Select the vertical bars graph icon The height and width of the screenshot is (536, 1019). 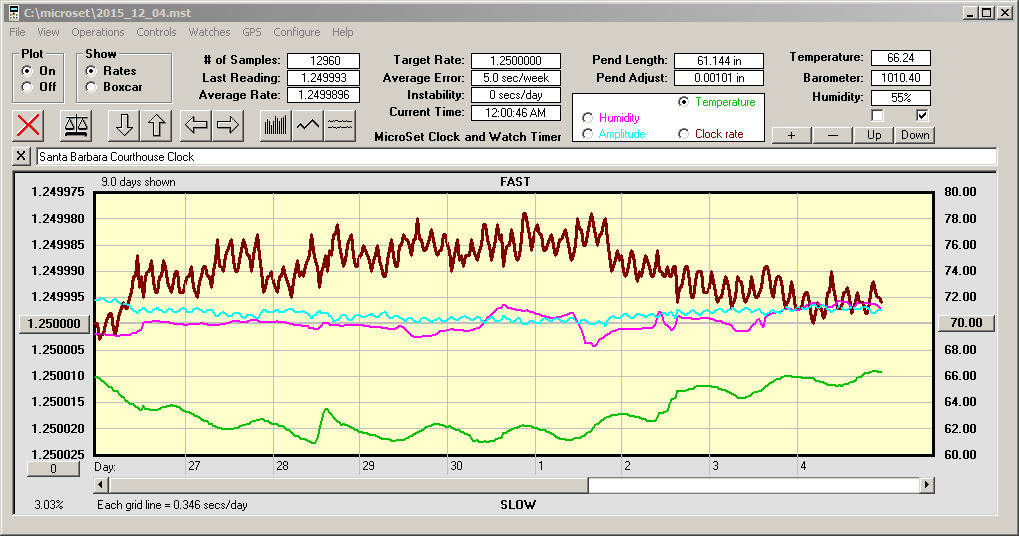(275, 125)
